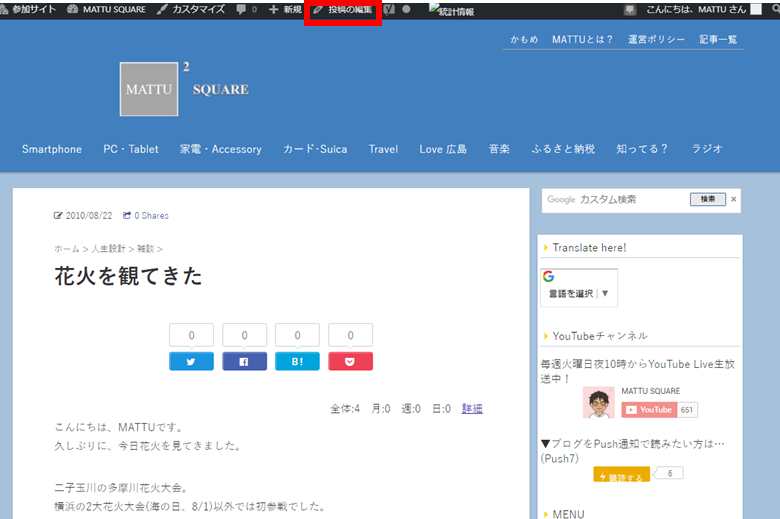780x519 pixels.
Task: Select the 知ってる？ category tab
Action: (x=642, y=149)
